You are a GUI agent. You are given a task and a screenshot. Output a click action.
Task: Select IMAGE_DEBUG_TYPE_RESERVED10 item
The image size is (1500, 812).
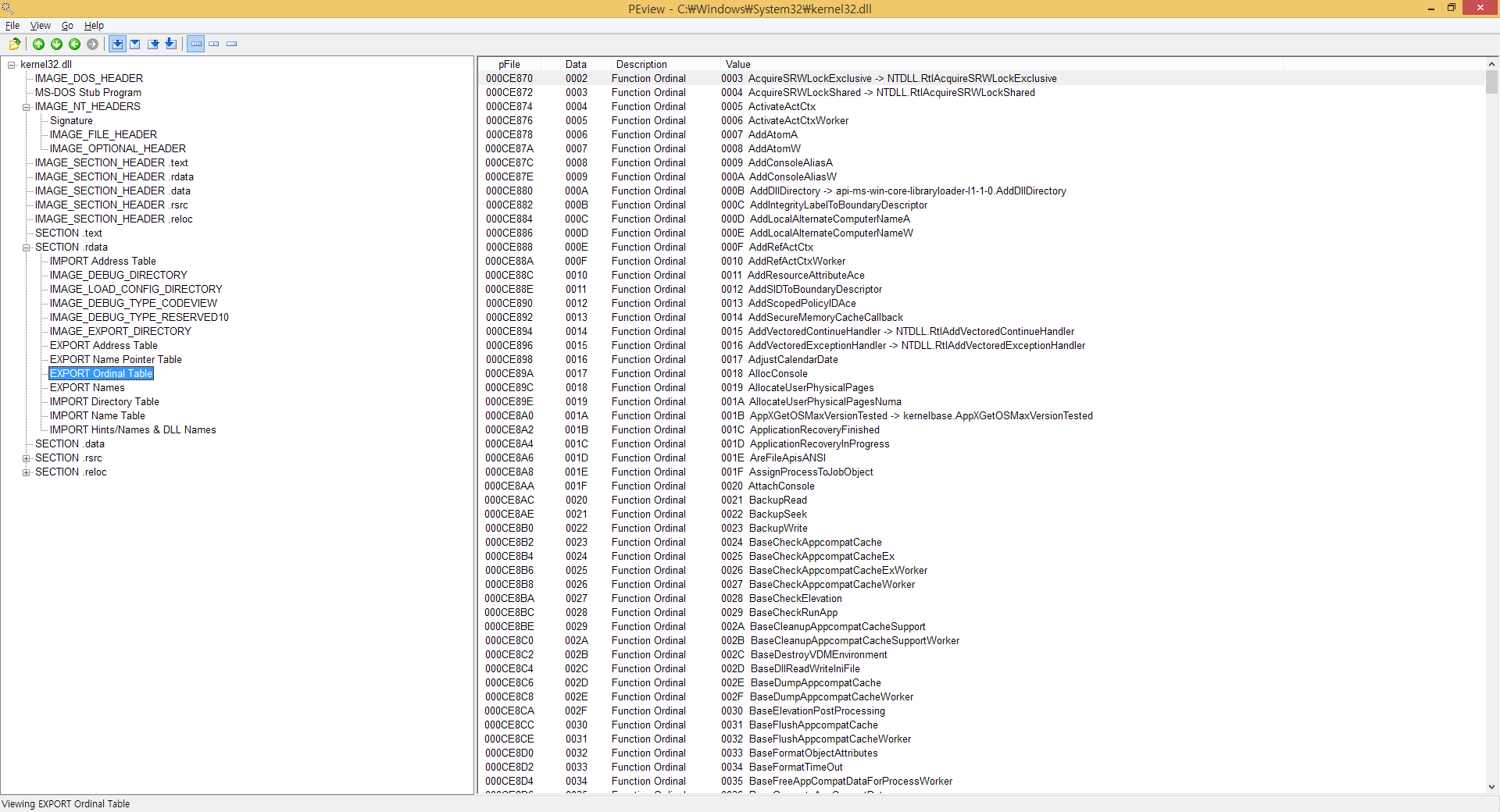pyautogui.click(x=140, y=318)
